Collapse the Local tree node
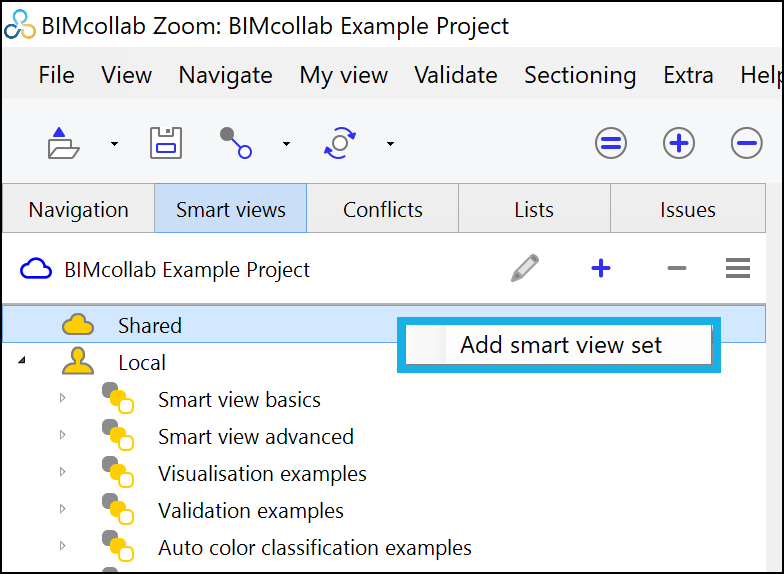The height and width of the screenshot is (574, 784). (22, 360)
